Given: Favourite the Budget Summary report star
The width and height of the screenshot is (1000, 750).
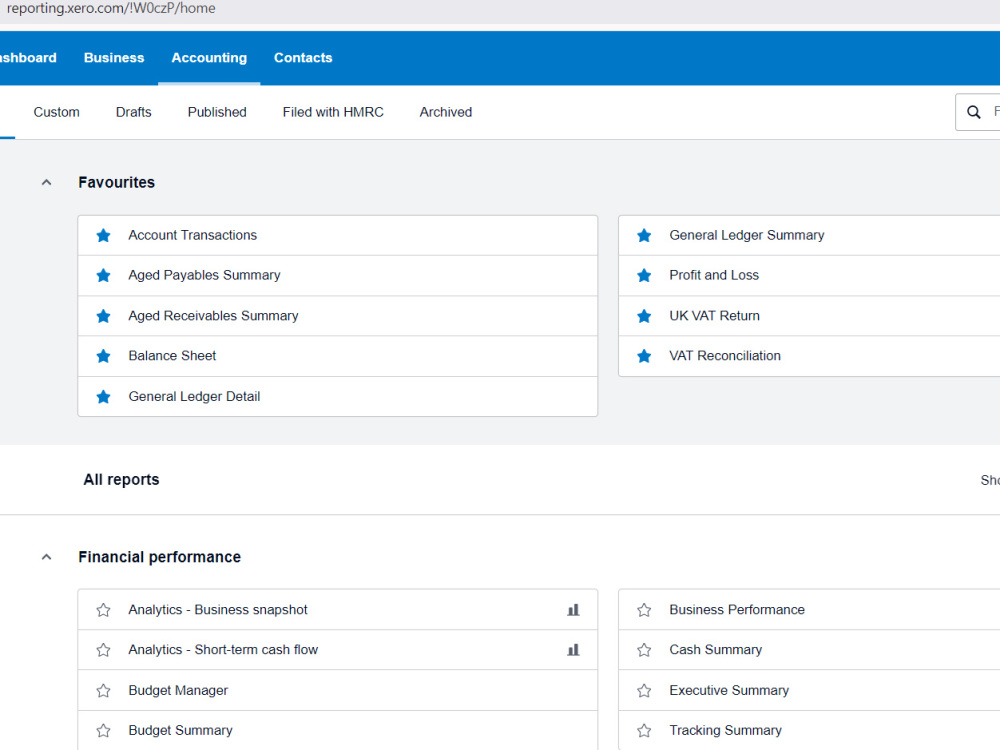Looking at the screenshot, I should pos(103,730).
